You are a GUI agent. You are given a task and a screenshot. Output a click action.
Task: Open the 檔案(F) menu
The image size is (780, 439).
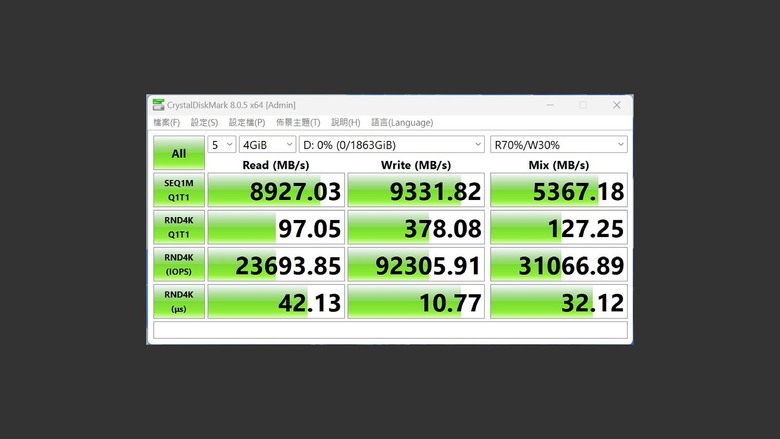166,122
